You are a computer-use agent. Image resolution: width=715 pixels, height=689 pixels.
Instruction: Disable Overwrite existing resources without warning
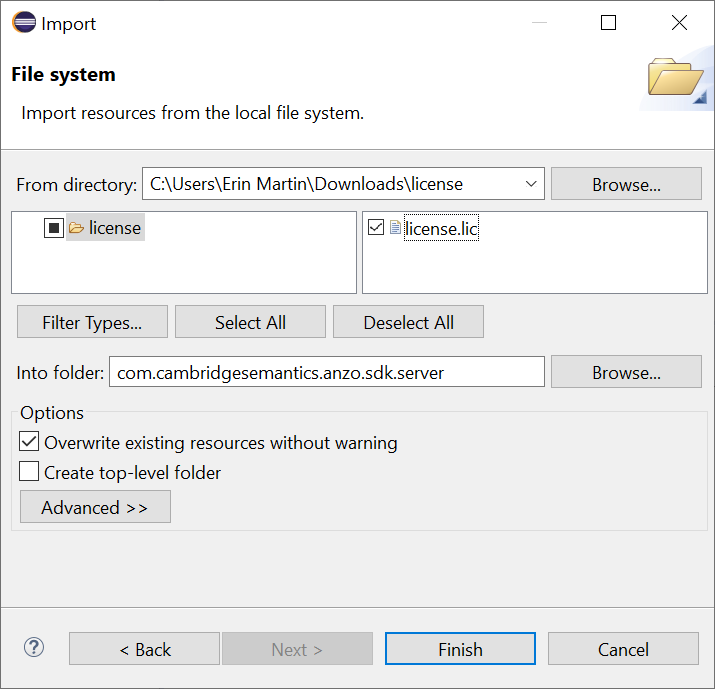click(x=29, y=442)
